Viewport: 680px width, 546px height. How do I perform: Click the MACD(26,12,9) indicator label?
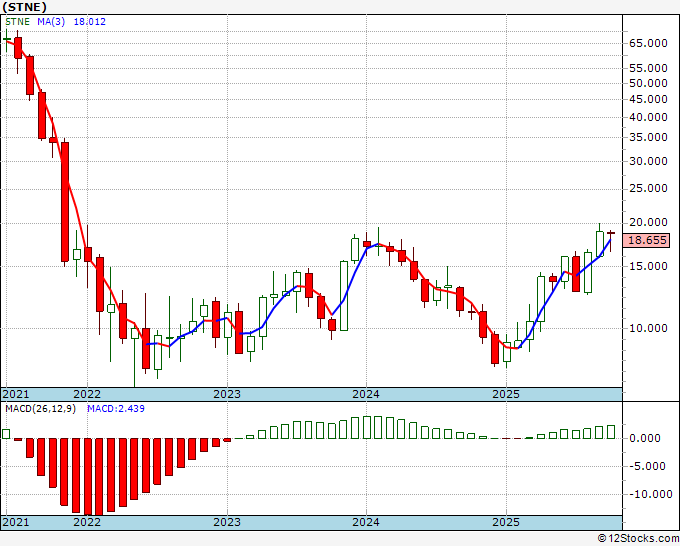click(x=41, y=409)
